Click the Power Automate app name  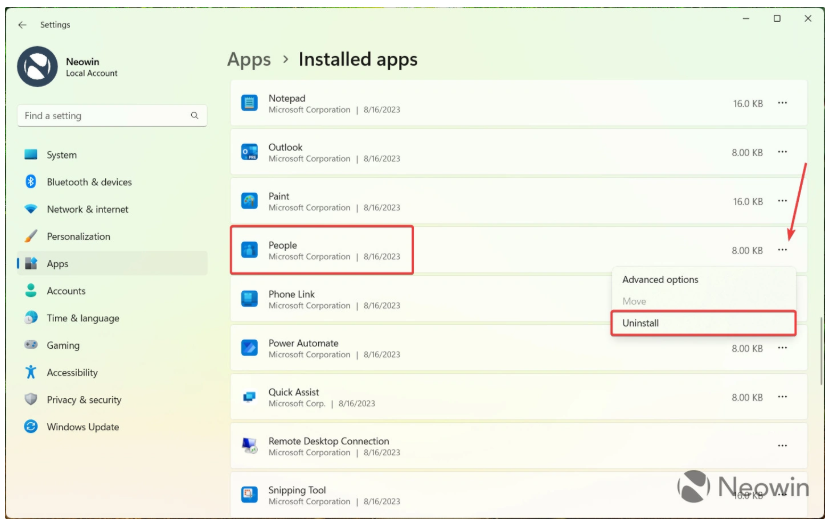click(304, 343)
